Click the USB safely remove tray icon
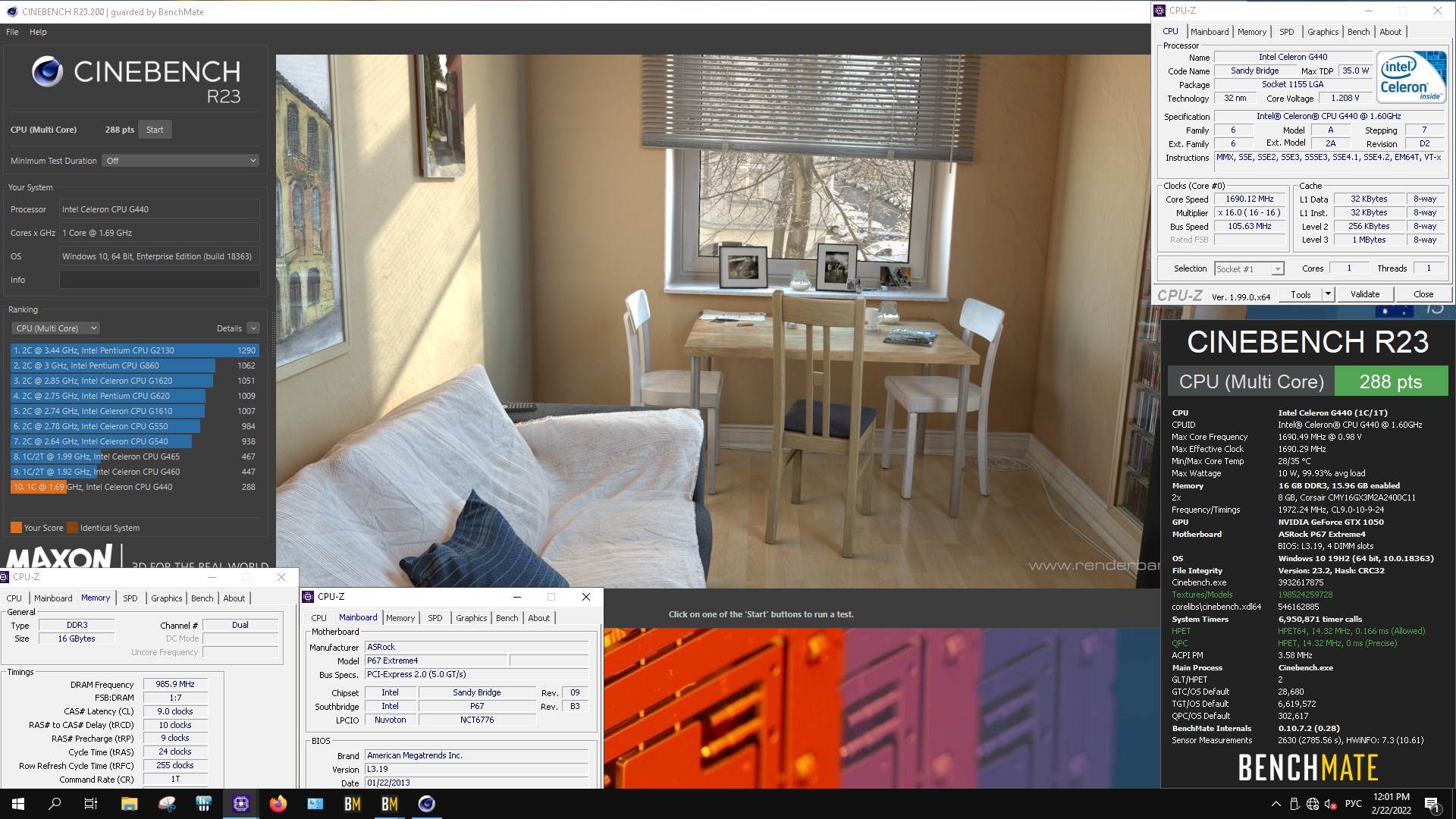This screenshot has height=819, width=1456. pos(1294,804)
